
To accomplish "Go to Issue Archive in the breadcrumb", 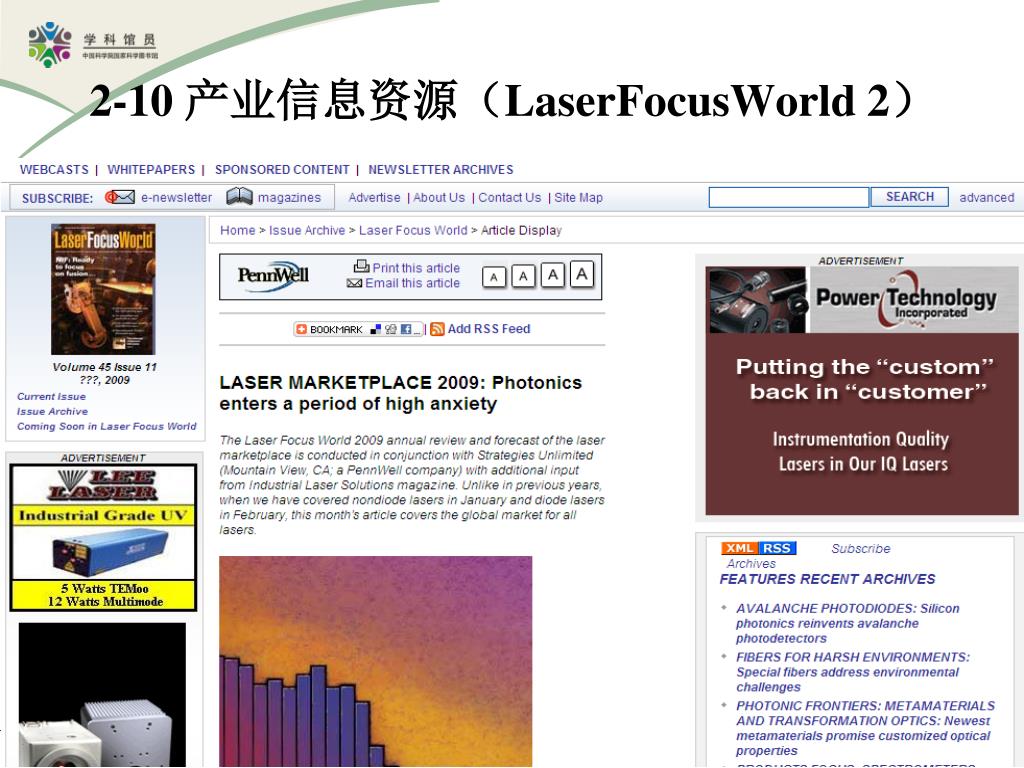I will (x=307, y=231).
